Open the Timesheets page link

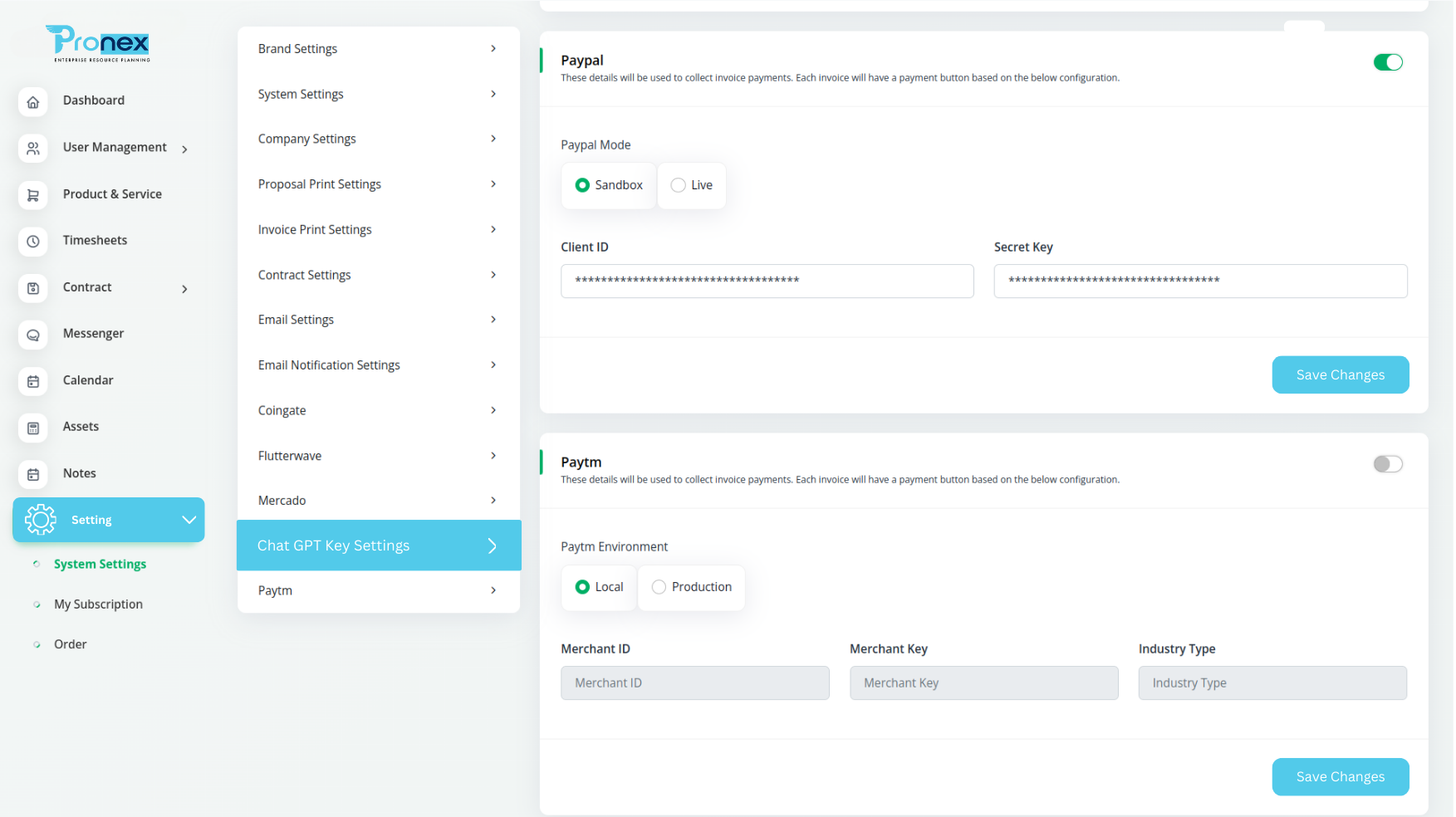(x=95, y=240)
